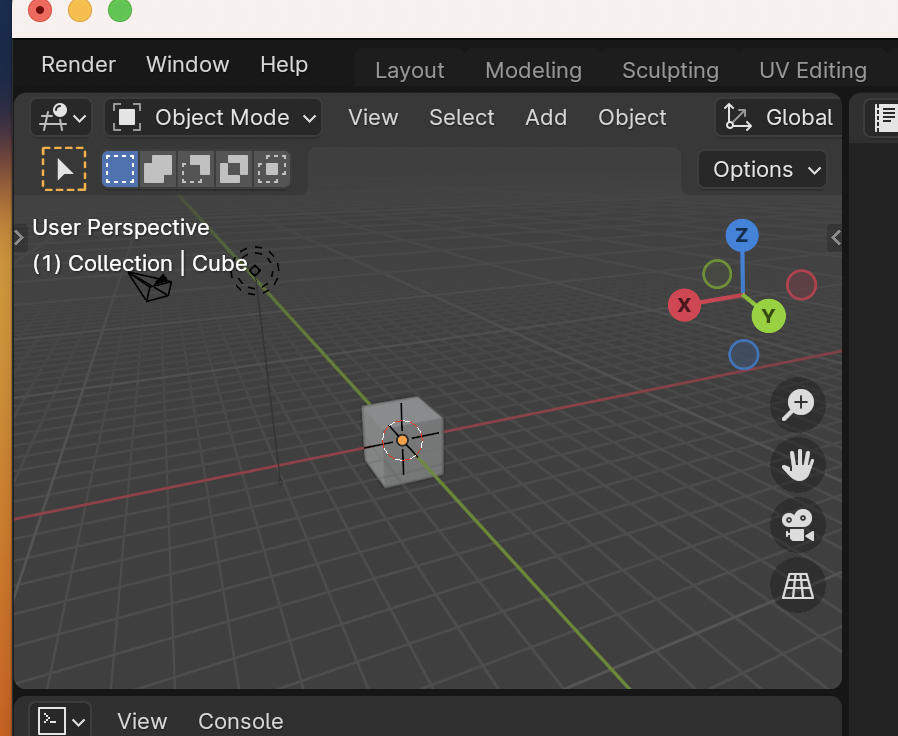This screenshot has width=898, height=736.
Task: Open the Global transform orientation dropdown
Action: 778,117
